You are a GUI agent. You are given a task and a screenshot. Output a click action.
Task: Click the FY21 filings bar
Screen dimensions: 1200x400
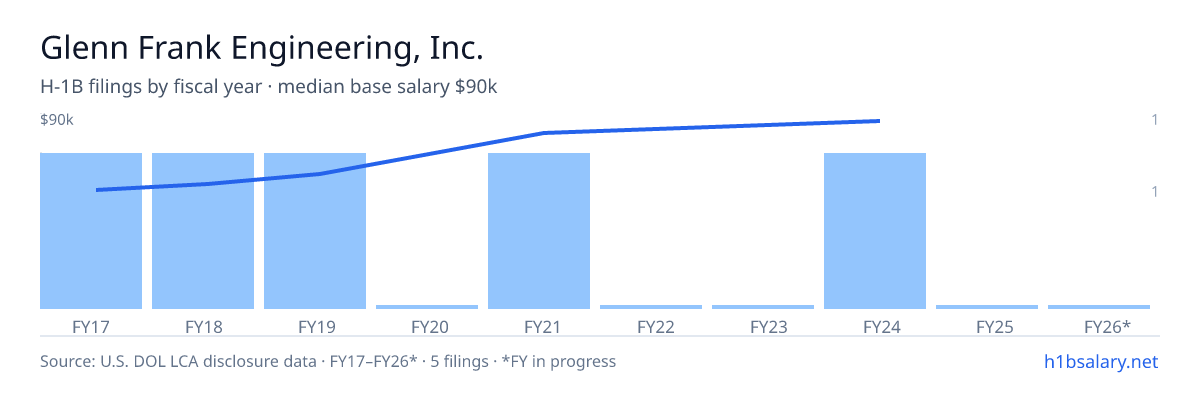pos(539,231)
